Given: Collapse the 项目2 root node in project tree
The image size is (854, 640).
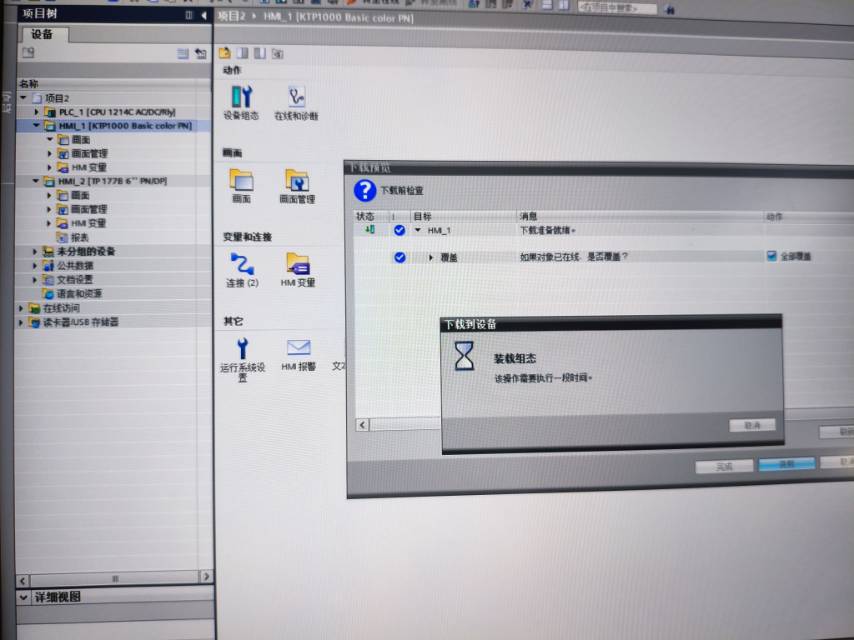Looking at the screenshot, I should [23, 97].
